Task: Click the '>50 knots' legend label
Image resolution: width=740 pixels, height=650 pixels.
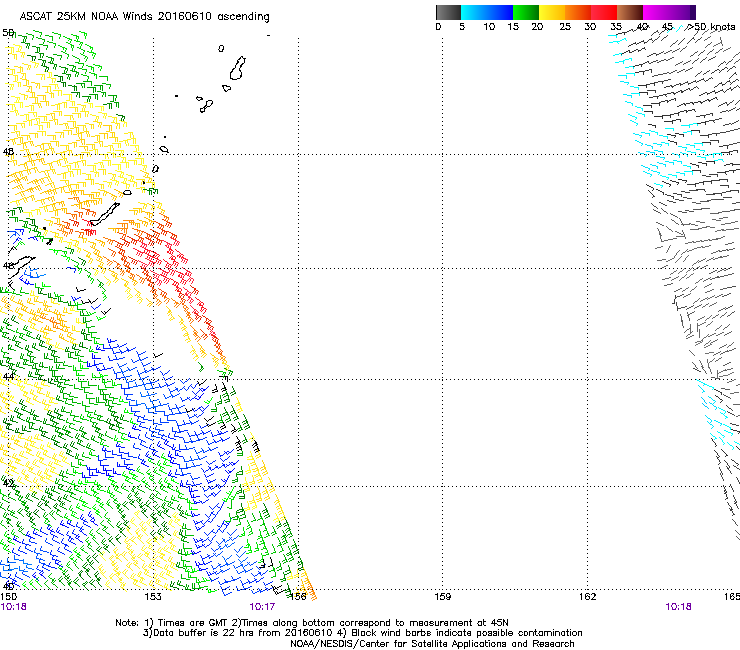Action: click(711, 27)
